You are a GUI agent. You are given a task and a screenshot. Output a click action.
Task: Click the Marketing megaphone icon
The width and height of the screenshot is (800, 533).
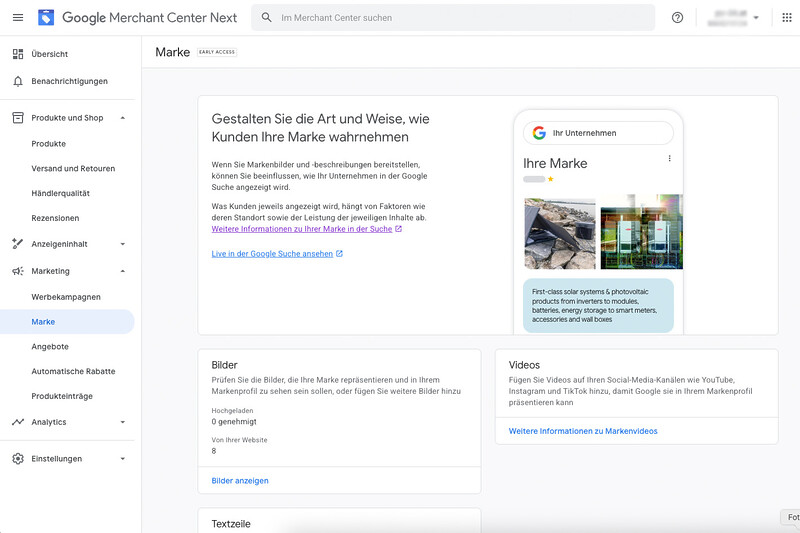tap(18, 271)
